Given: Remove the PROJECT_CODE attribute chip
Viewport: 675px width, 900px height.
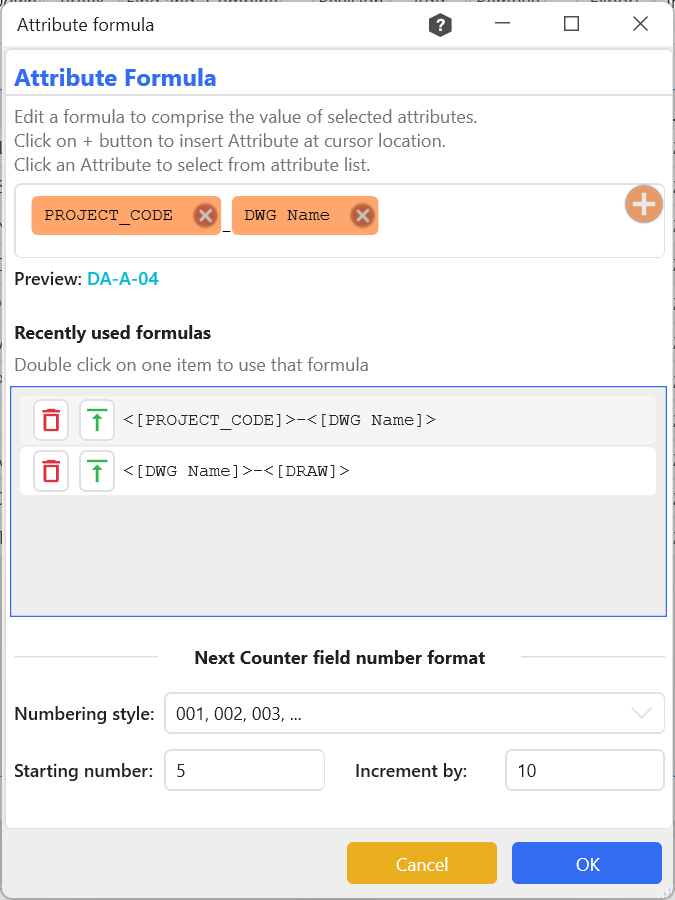Looking at the screenshot, I should click(204, 216).
